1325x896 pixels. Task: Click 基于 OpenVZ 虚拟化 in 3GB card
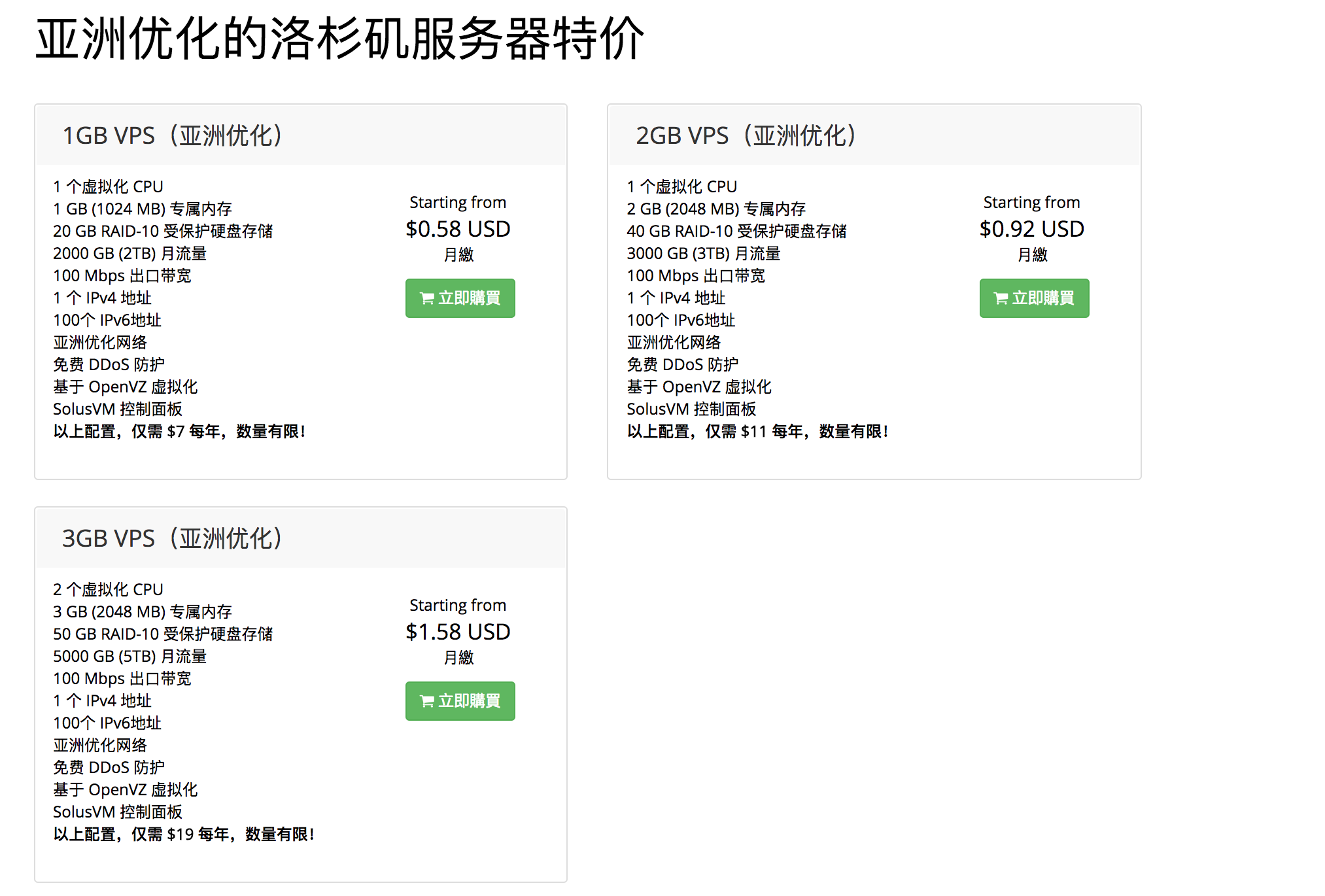pyautogui.click(x=126, y=790)
